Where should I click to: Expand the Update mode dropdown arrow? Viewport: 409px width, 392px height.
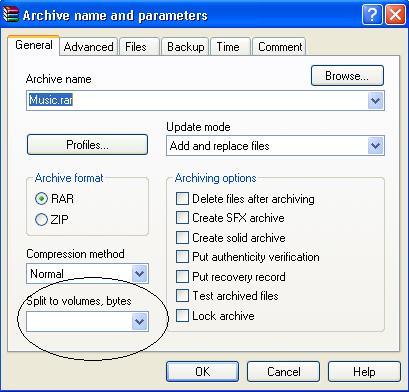tap(376, 146)
